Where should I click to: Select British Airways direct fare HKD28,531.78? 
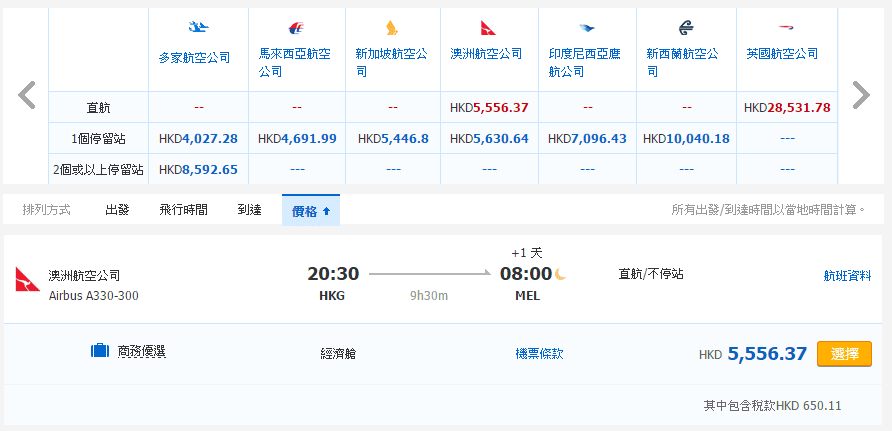point(787,107)
